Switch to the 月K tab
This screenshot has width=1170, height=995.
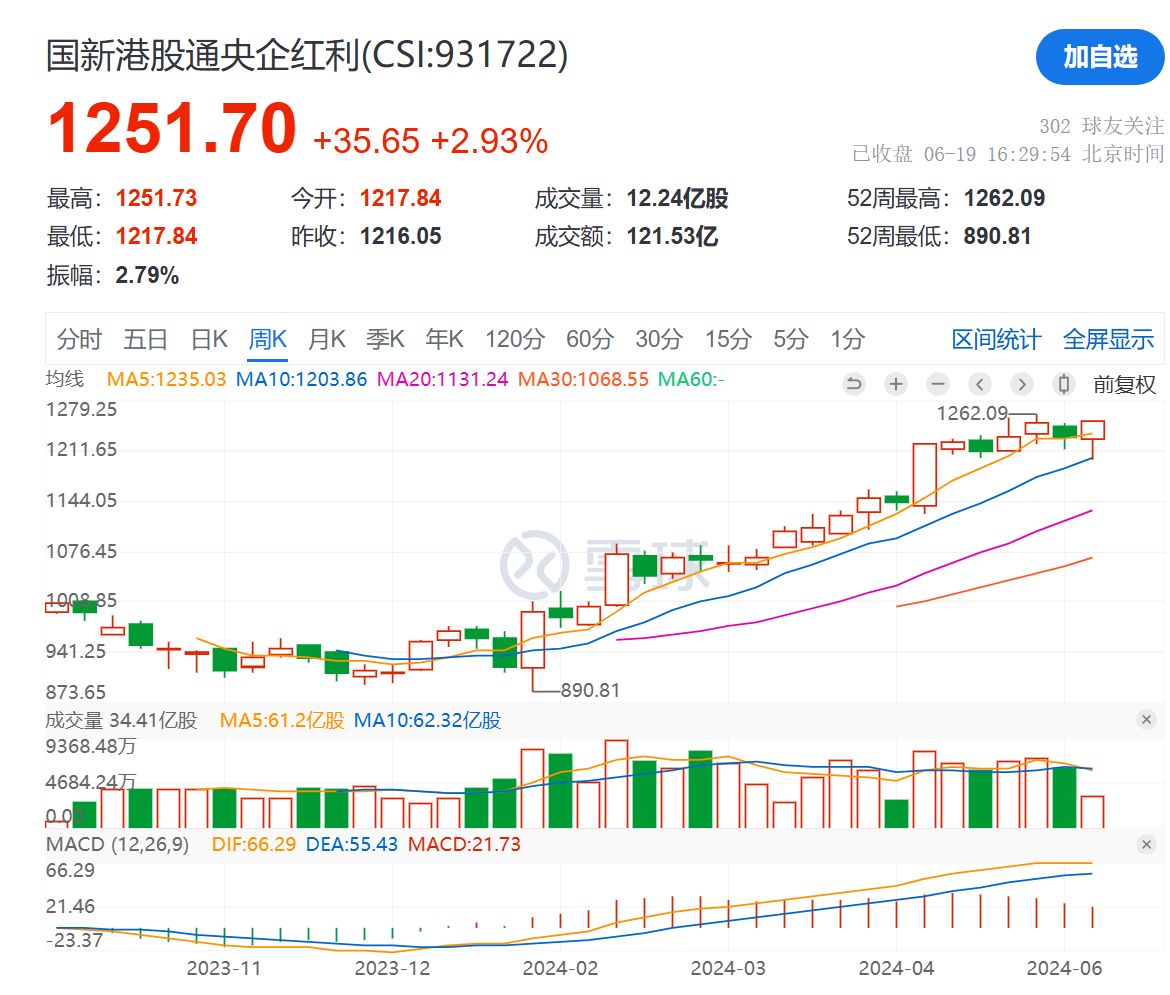[326, 340]
